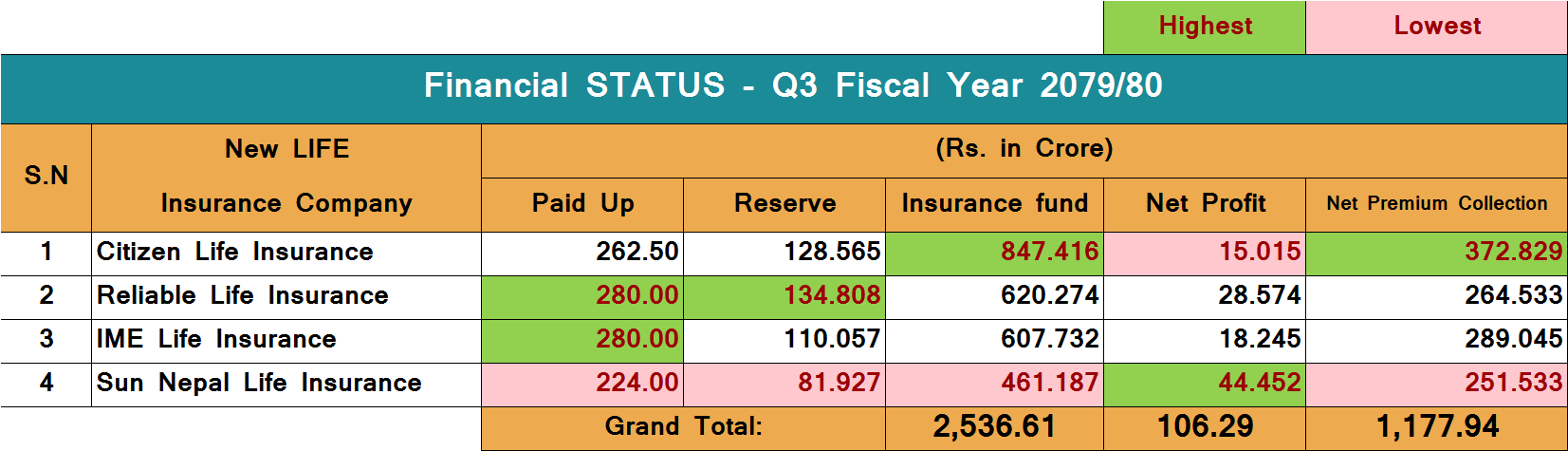Viewport: 1568px width, 451px height.
Task: Click the (Rs. in Crore) header cell
Action: [1024, 150]
